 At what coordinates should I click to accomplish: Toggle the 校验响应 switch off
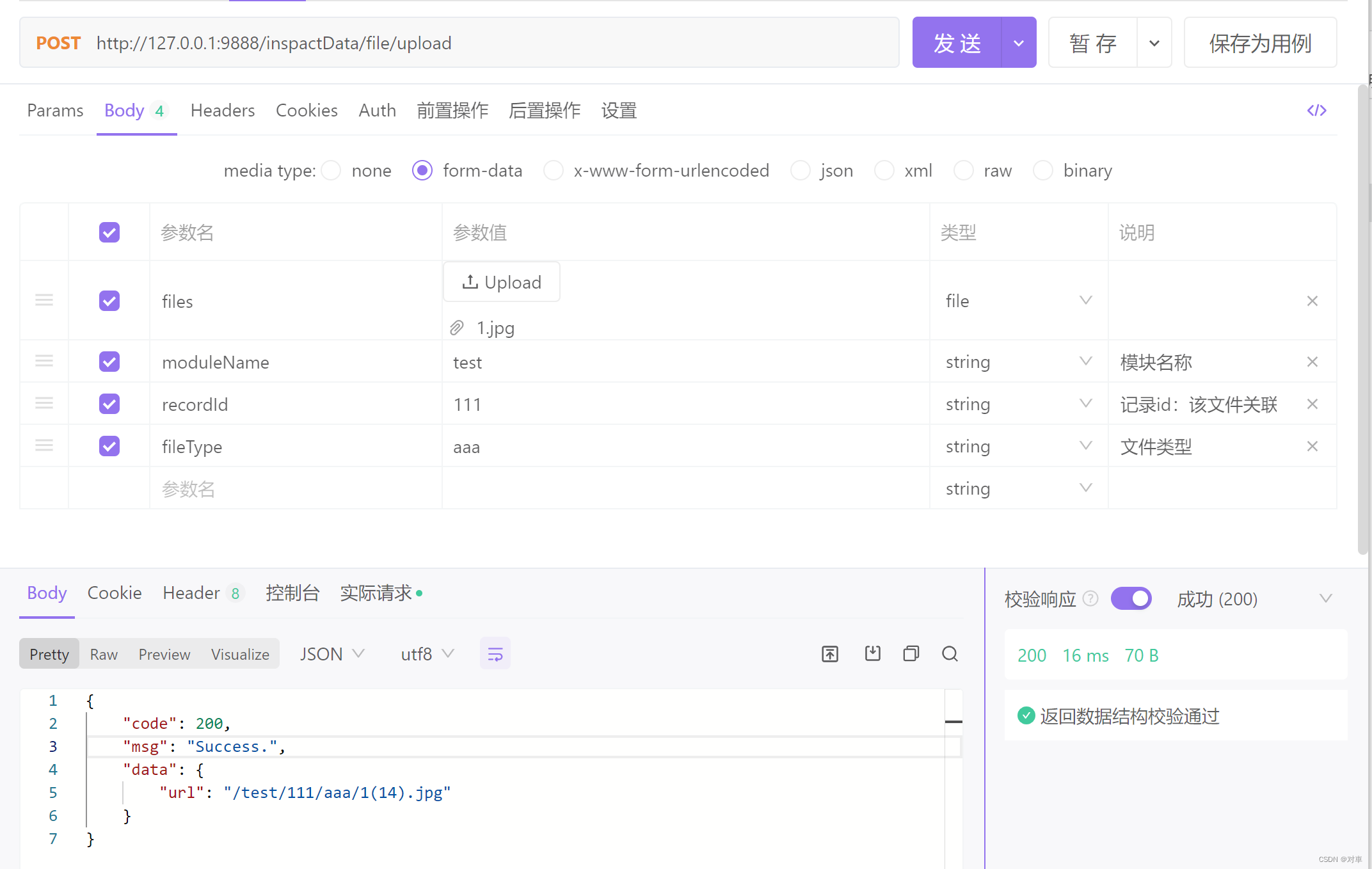click(x=1131, y=599)
